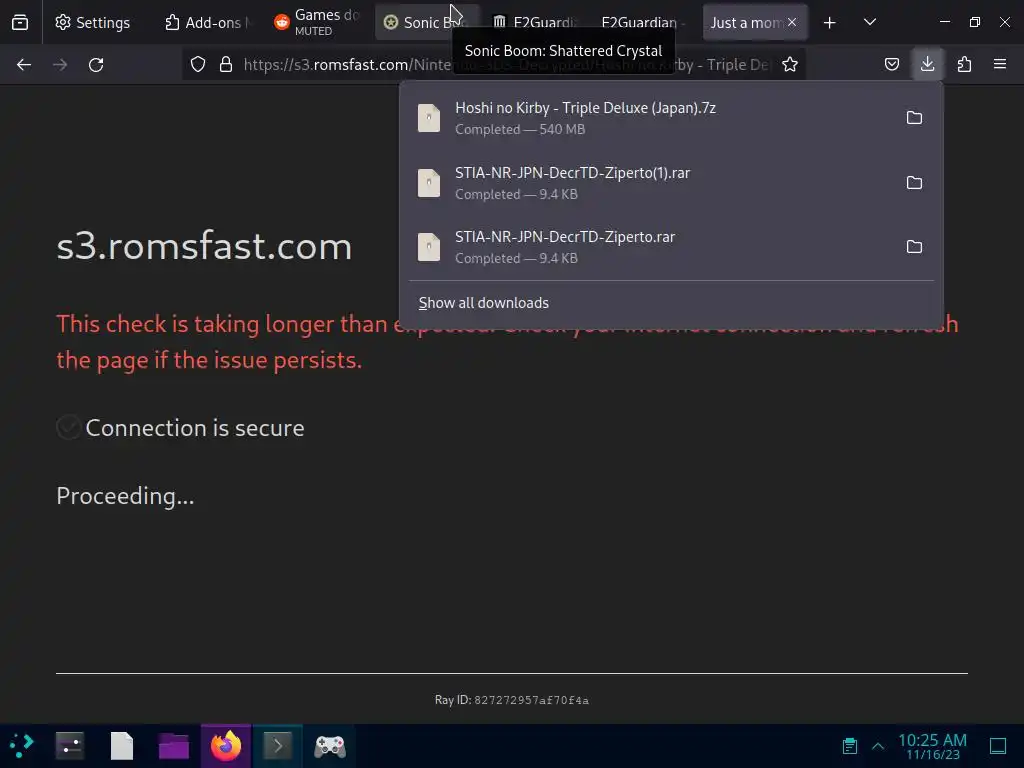This screenshot has width=1024, height=768.
Task: Show Ziperto(1).rar in containing folder
Action: click(x=914, y=182)
